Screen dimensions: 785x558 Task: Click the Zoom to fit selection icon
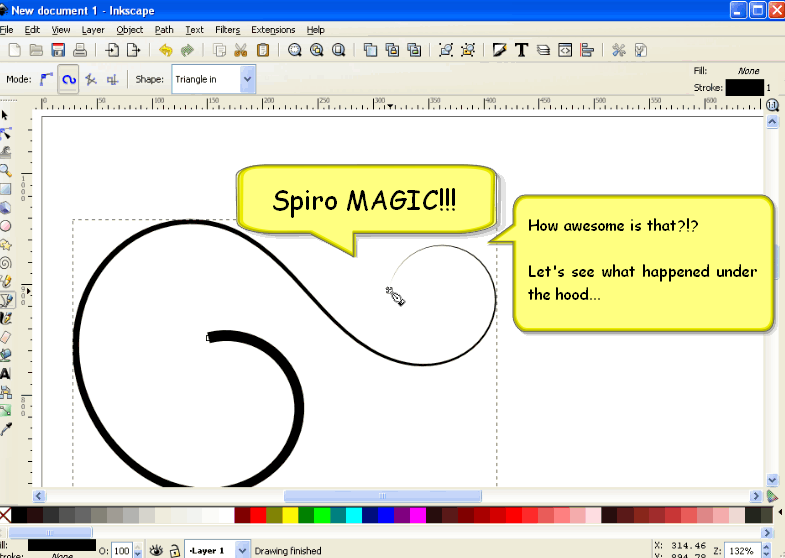[294, 50]
